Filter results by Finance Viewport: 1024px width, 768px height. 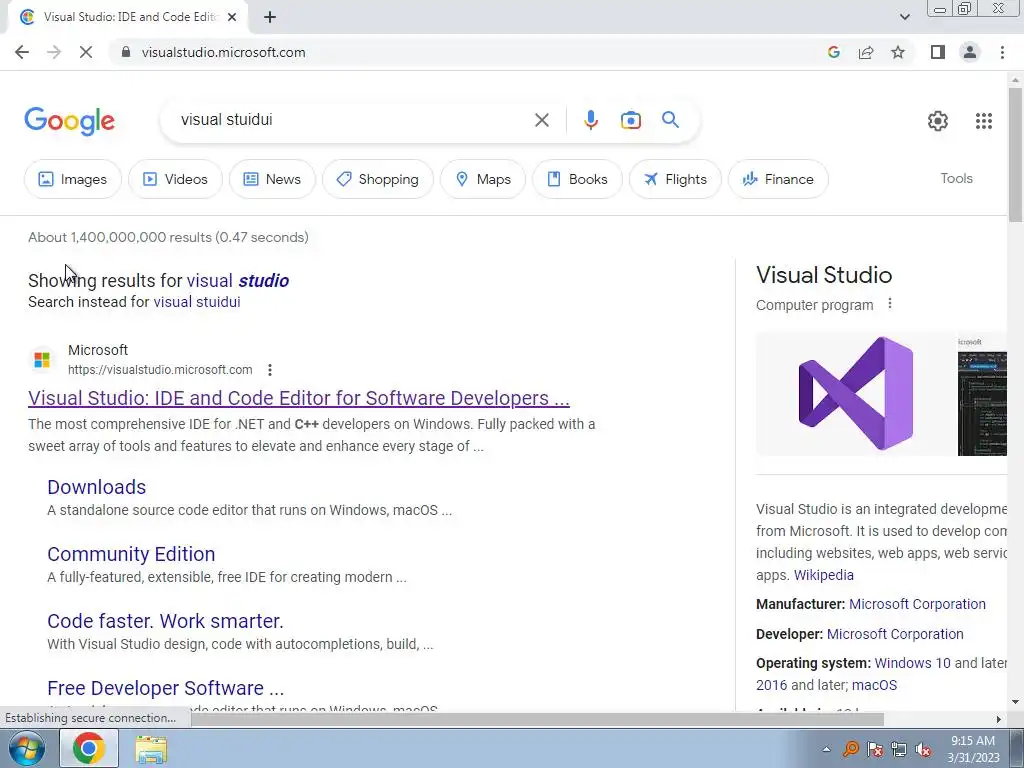(x=778, y=179)
